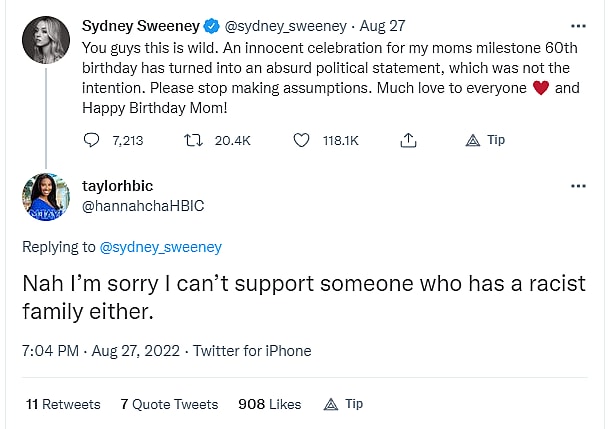Open taylorhbic's profile avatar
609x429 pixels.
44,196
